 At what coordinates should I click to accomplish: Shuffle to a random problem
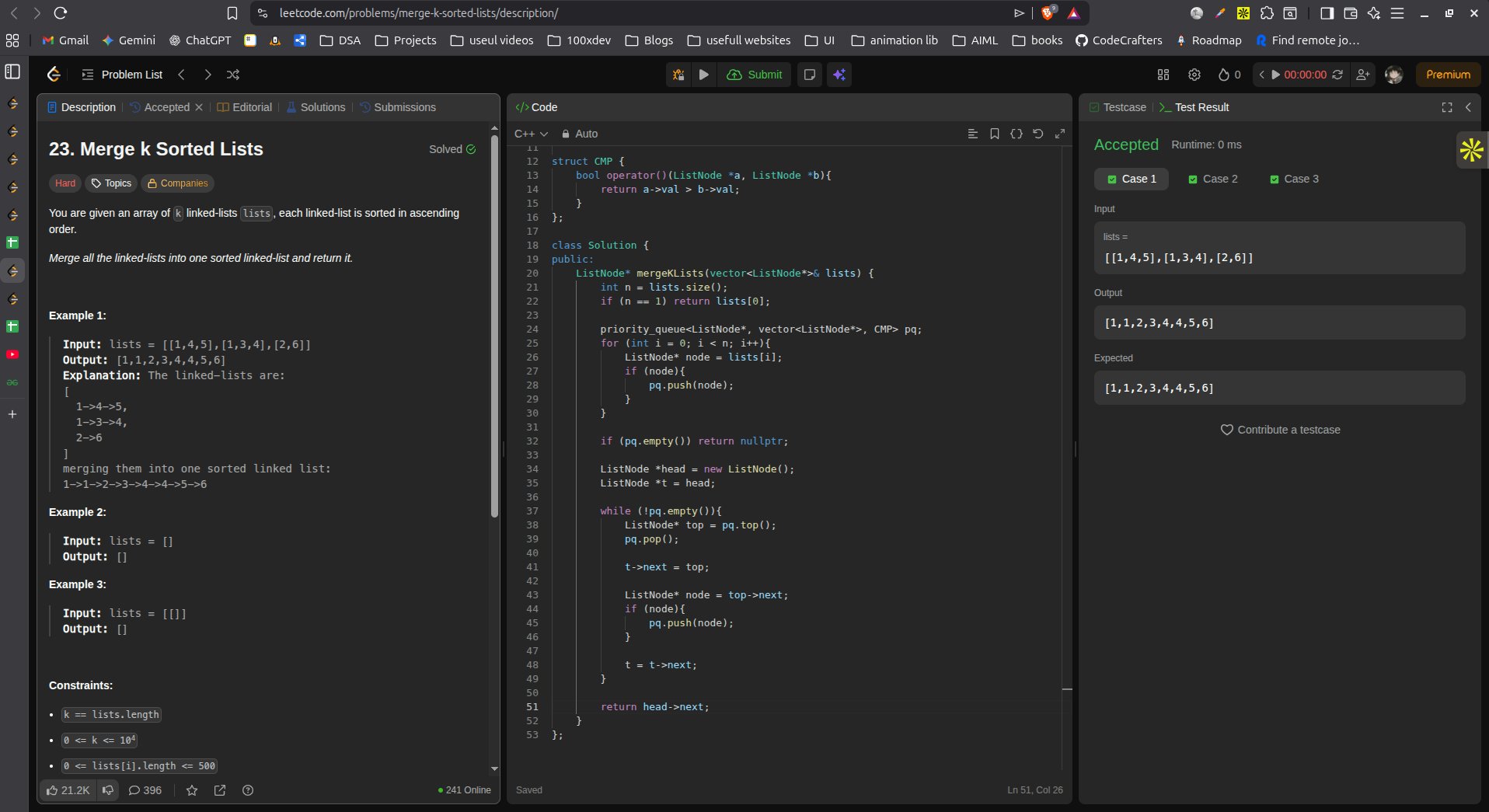point(233,75)
